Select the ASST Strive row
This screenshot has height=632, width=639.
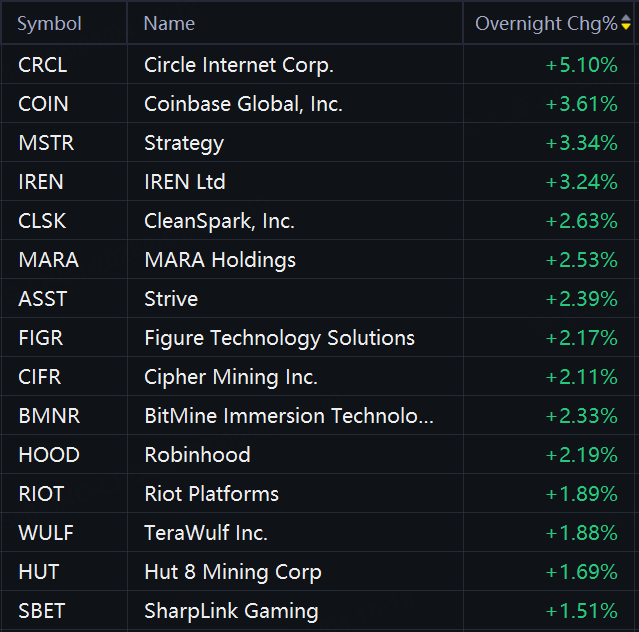coord(318,299)
